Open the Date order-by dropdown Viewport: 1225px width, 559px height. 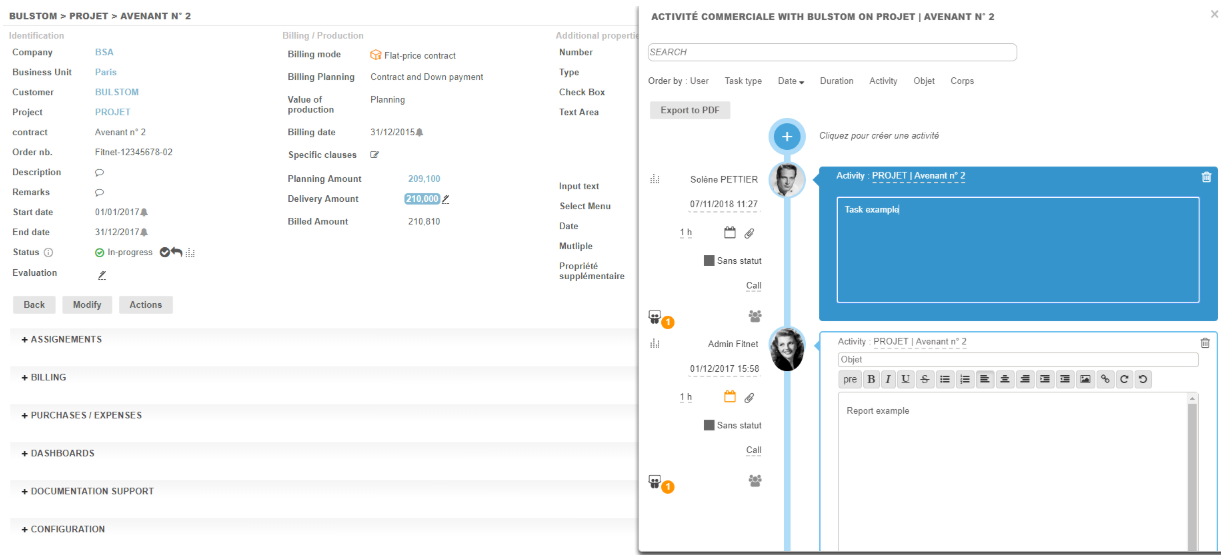pyautogui.click(x=790, y=81)
